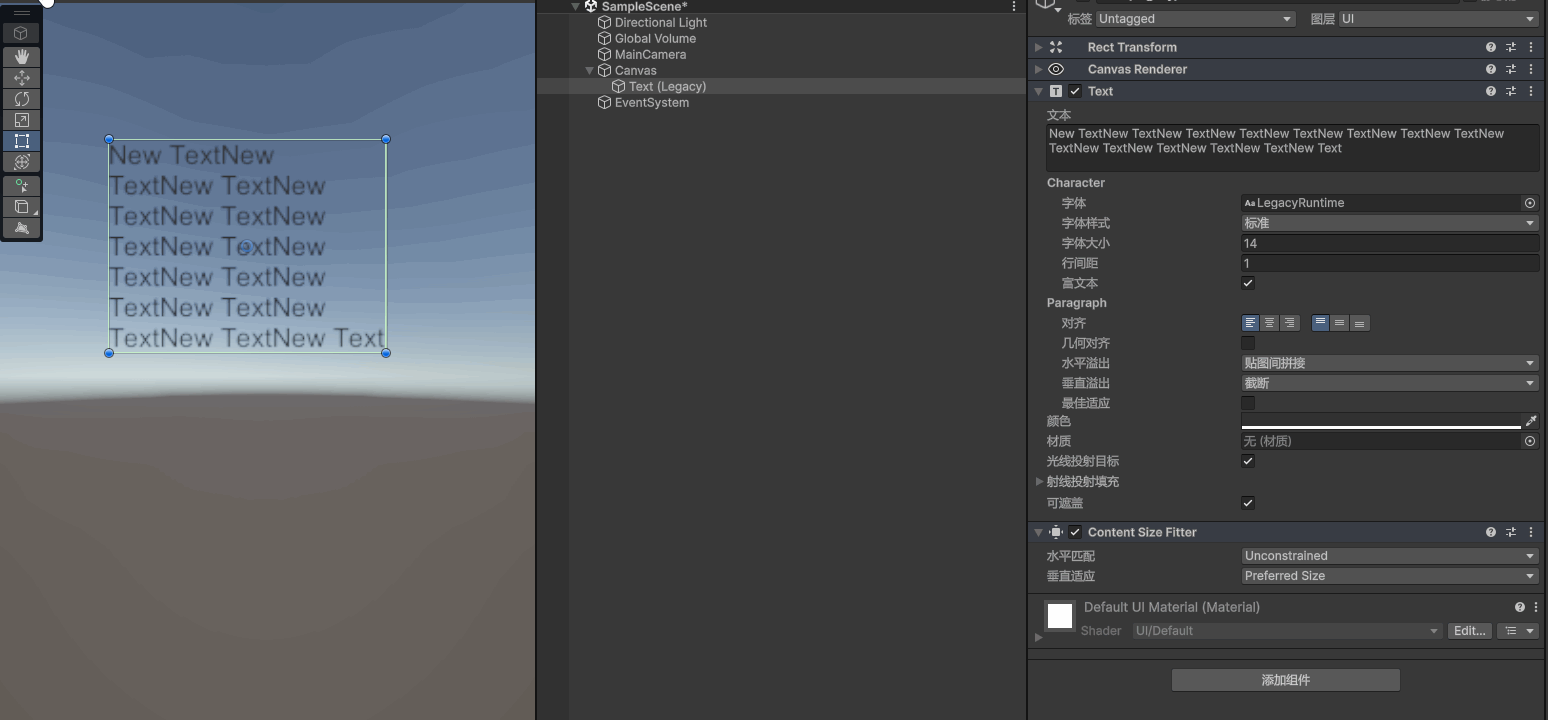Open object picker for 材质 field
Screen dimensions: 1548x720
(x=1529, y=441)
